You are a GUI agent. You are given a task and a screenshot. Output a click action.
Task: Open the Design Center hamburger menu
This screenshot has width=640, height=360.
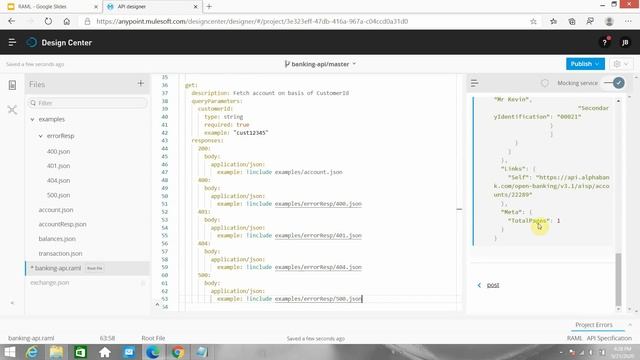coord(12,42)
